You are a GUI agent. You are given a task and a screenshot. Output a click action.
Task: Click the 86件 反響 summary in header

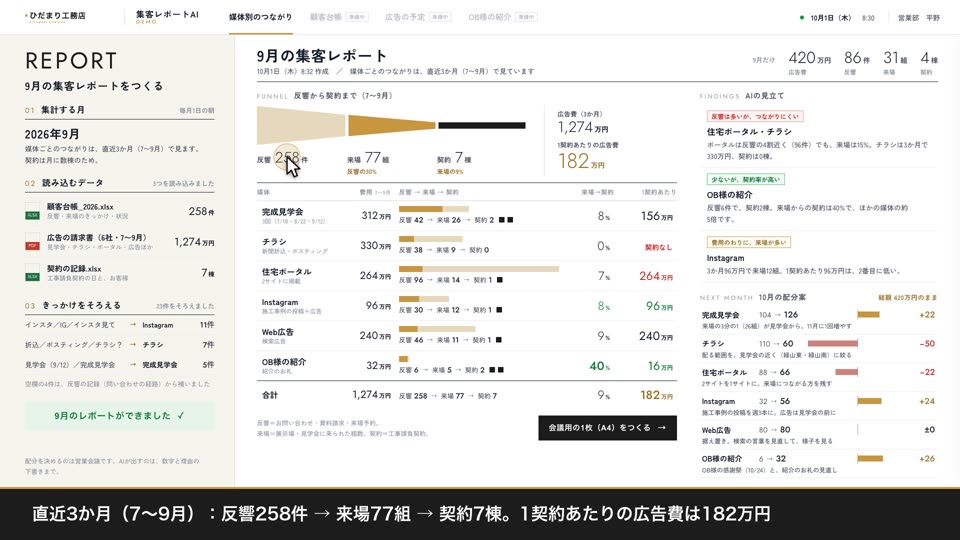857,62
